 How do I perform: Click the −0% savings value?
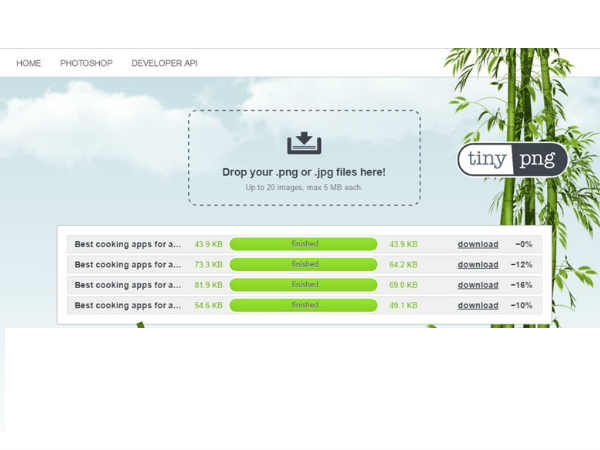[523, 244]
